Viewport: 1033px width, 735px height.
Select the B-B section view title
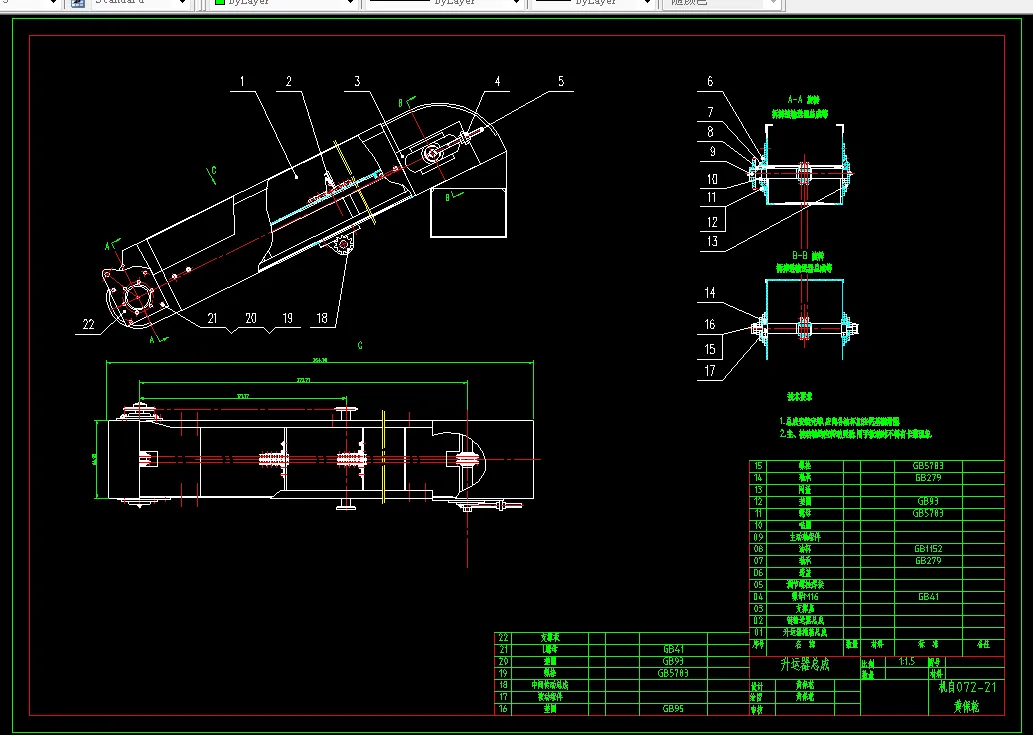click(808, 256)
